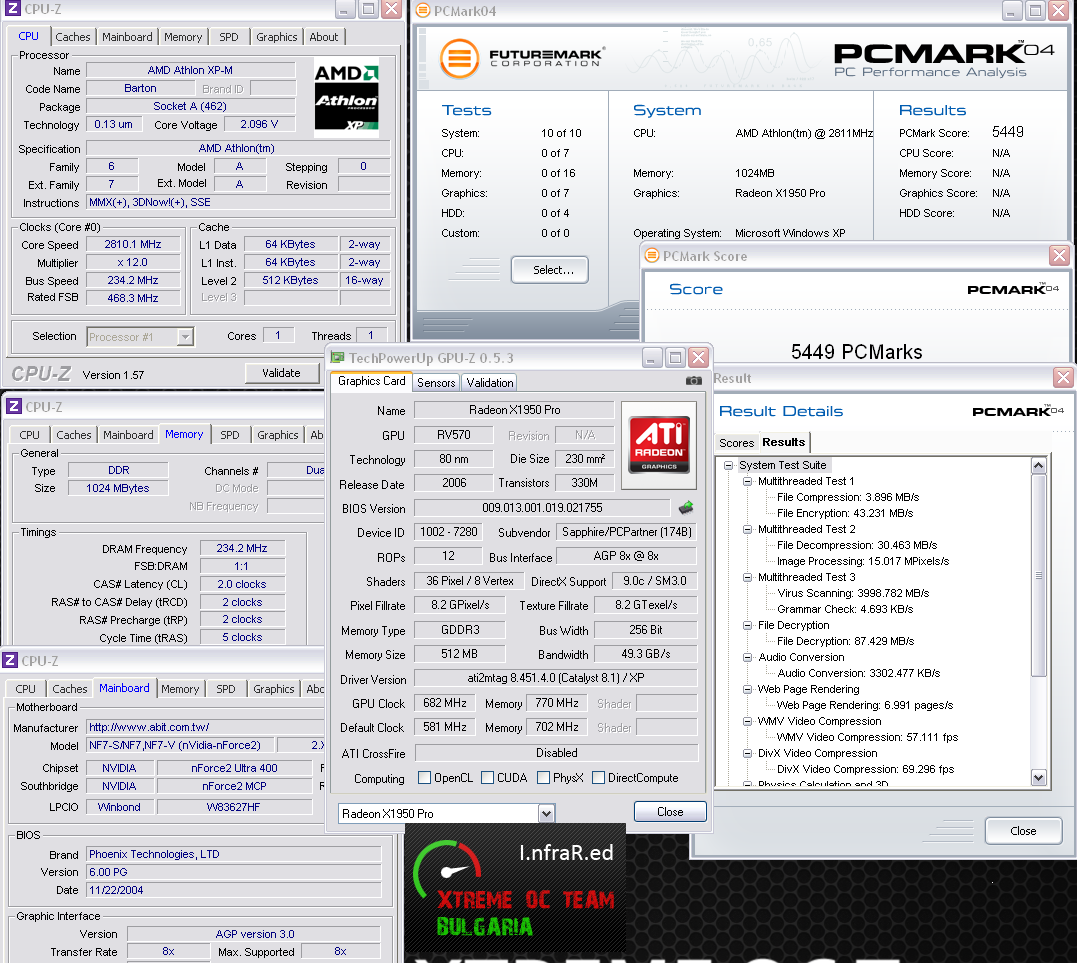This screenshot has width=1077, height=963.
Task: Collapse the System Test Suite tree node
Action: (728, 465)
